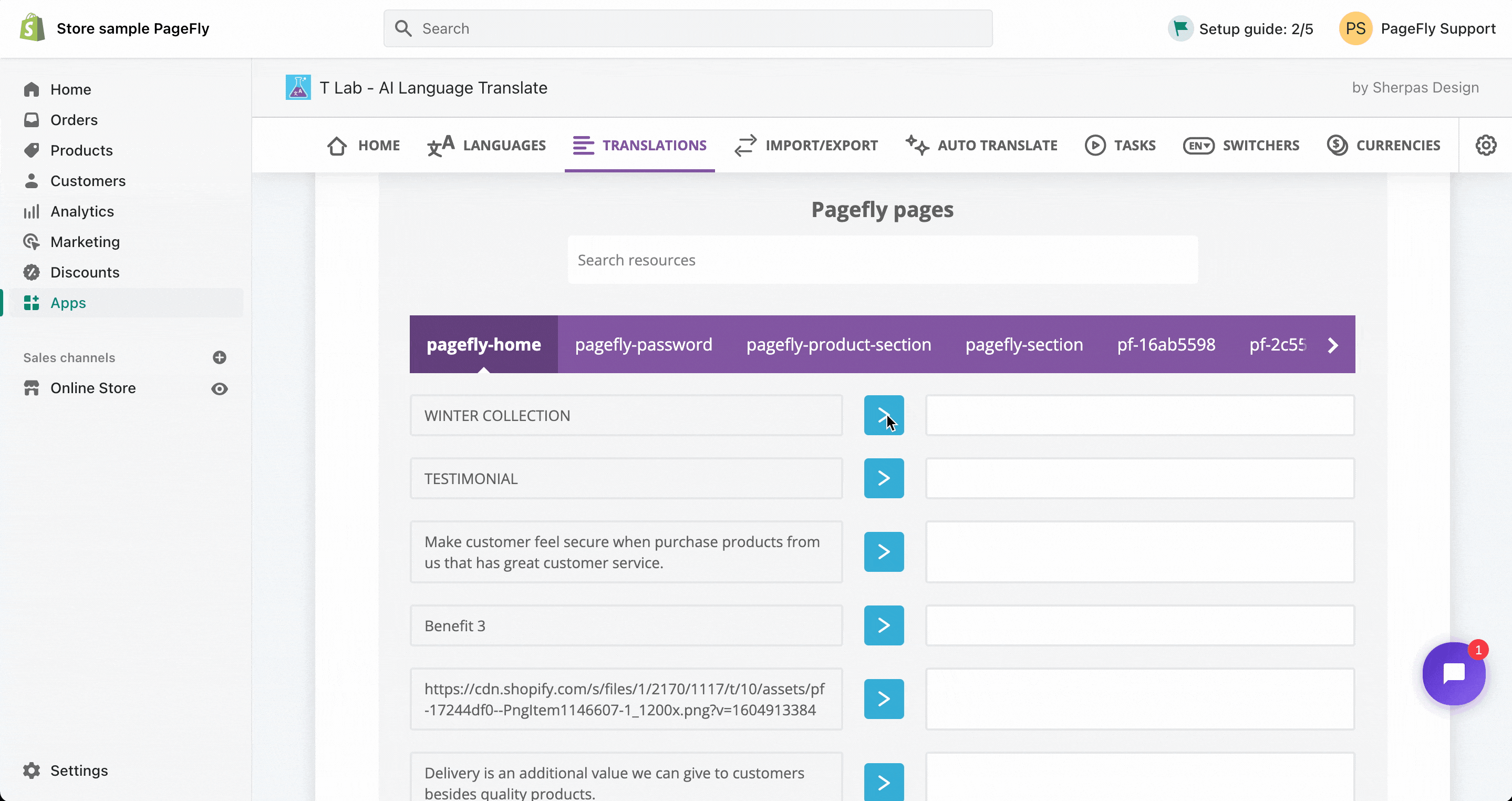Select the pagefly-home page tab

click(x=484, y=344)
